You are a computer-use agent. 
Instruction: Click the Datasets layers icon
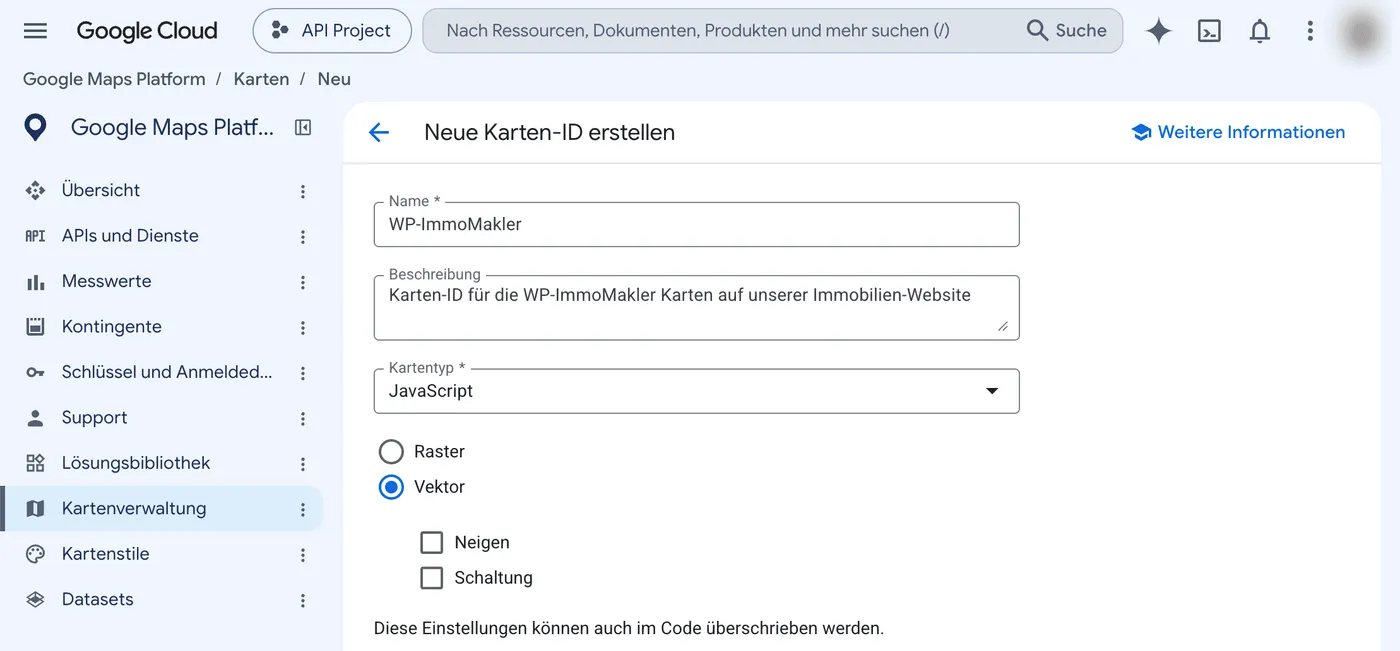35,600
